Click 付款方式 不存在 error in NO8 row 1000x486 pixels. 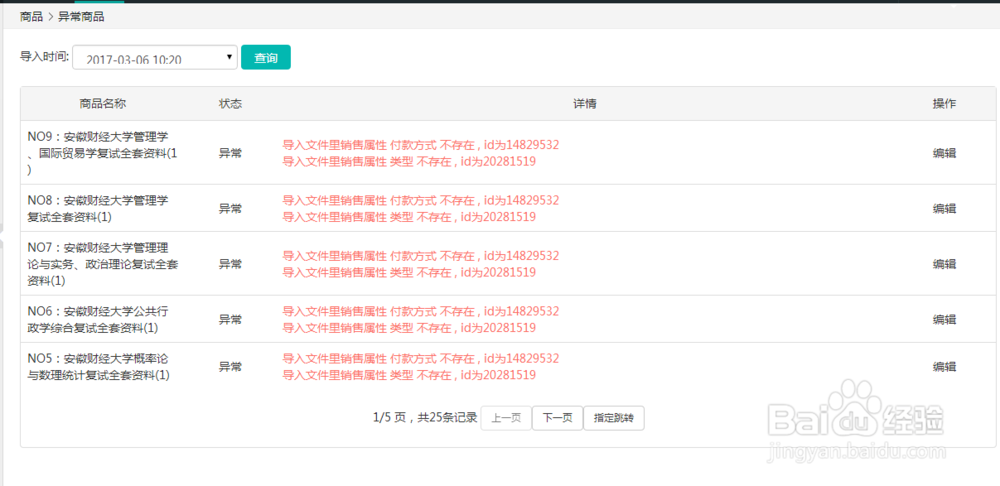point(421,200)
